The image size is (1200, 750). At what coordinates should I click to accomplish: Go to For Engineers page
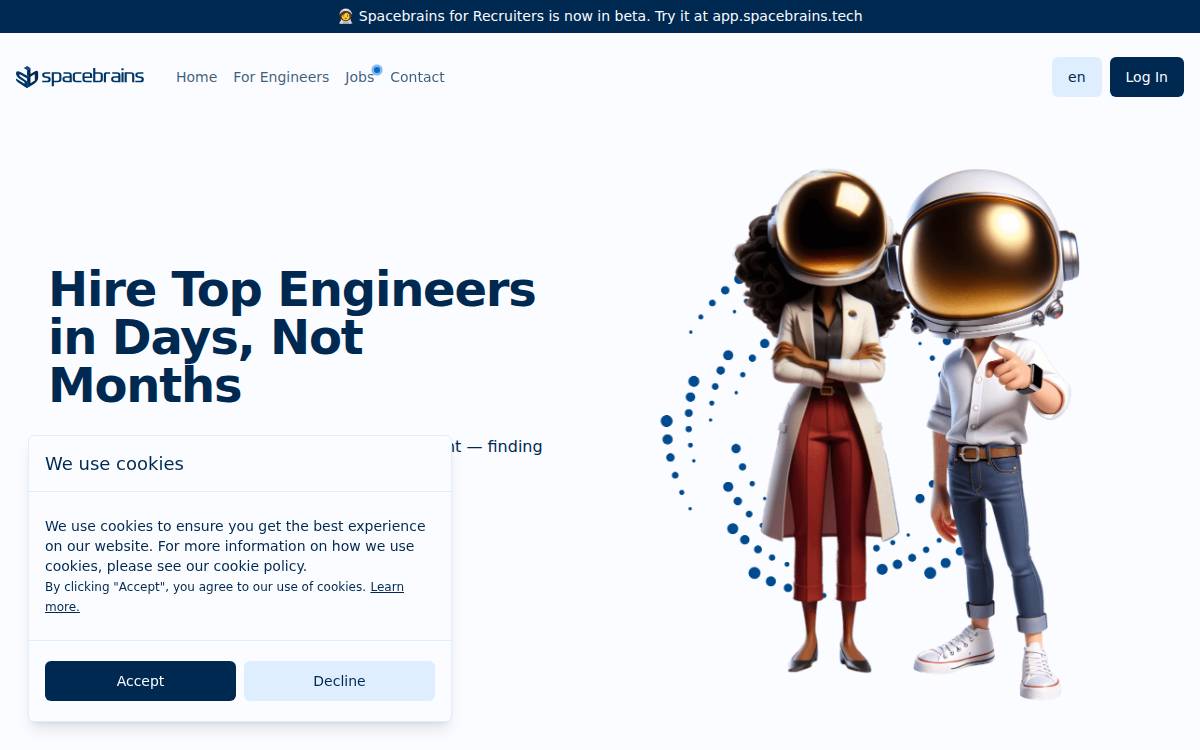[281, 77]
